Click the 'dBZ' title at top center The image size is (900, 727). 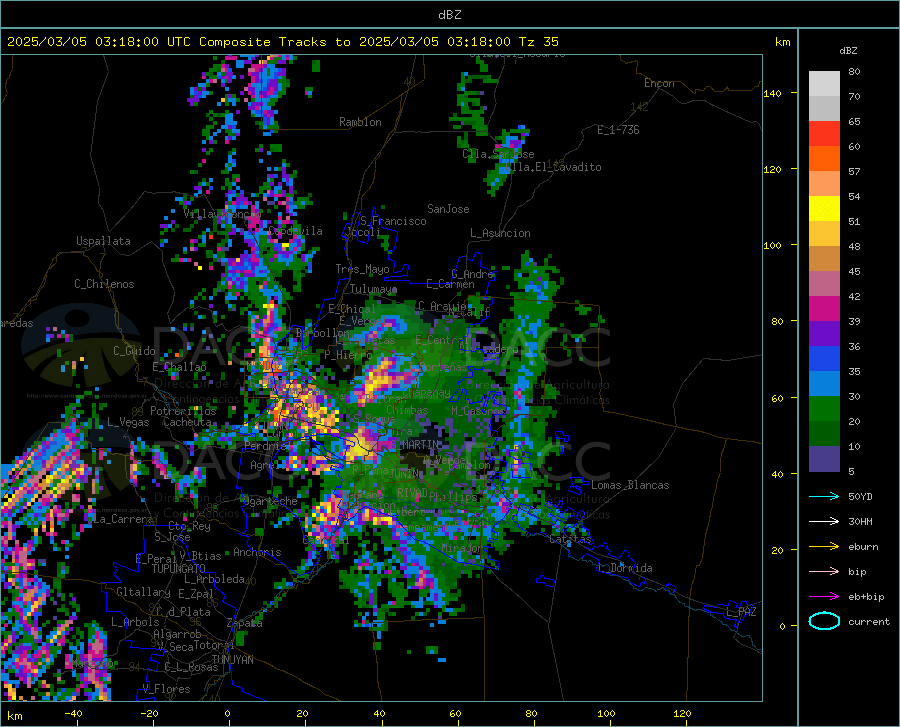(449, 15)
